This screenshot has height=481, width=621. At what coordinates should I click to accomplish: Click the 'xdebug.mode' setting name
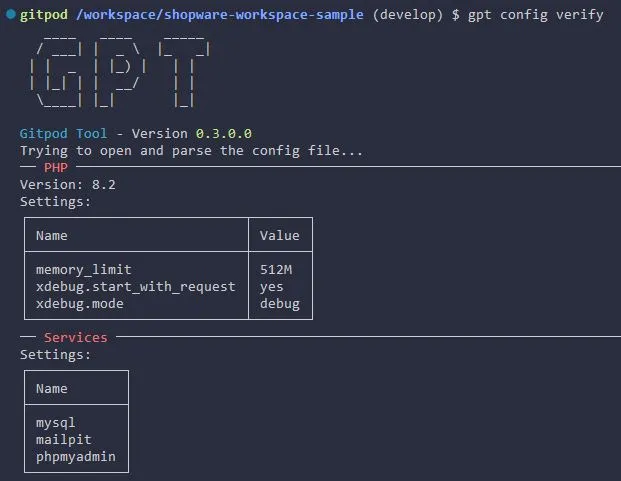pos(80,304)
